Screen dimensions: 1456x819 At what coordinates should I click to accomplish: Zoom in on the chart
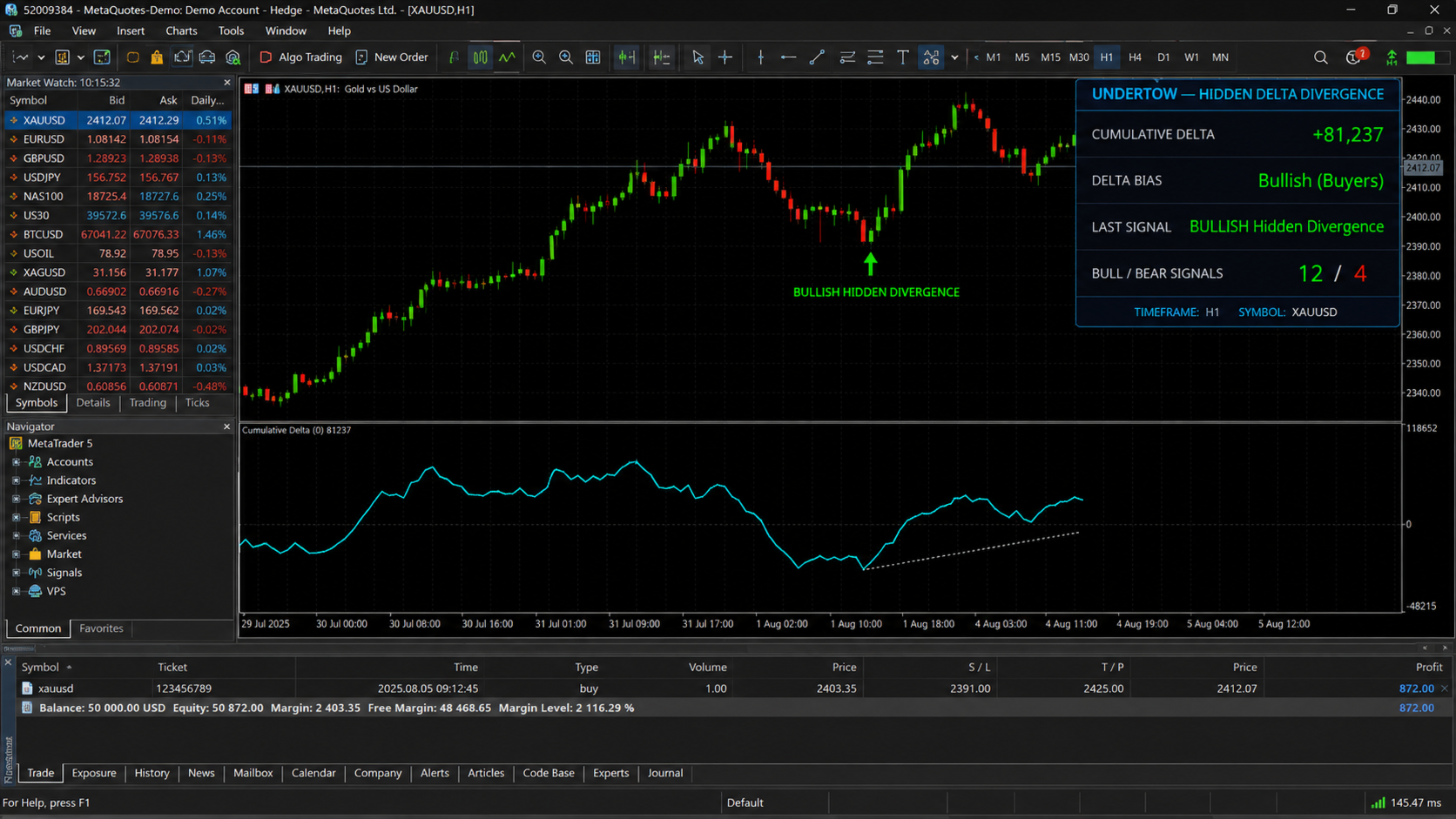pyautogui.click(x=539, y=57)
